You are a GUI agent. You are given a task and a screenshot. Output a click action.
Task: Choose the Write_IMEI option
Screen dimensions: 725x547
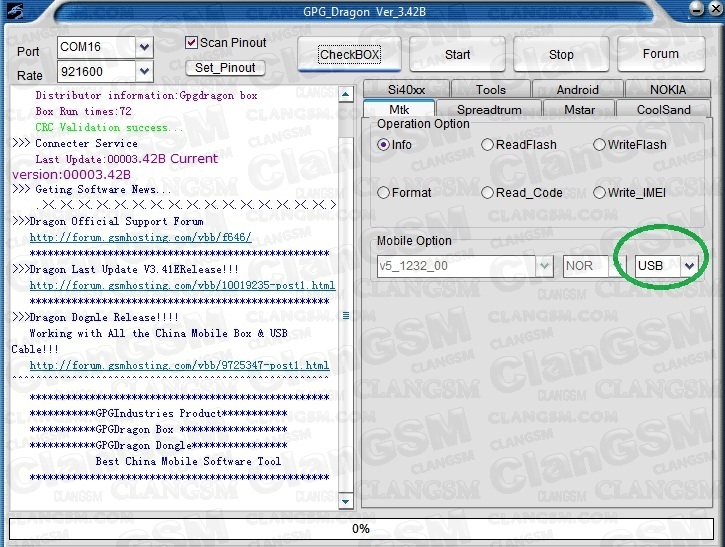tap(600, 193)
